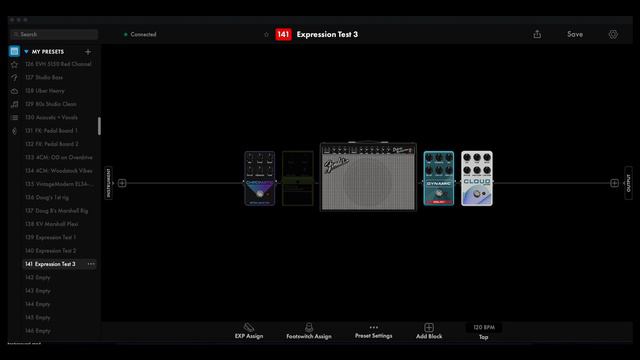Open Preset Settings
The width and height of the screenshot is (640, 360).
[x=373, y=332]
